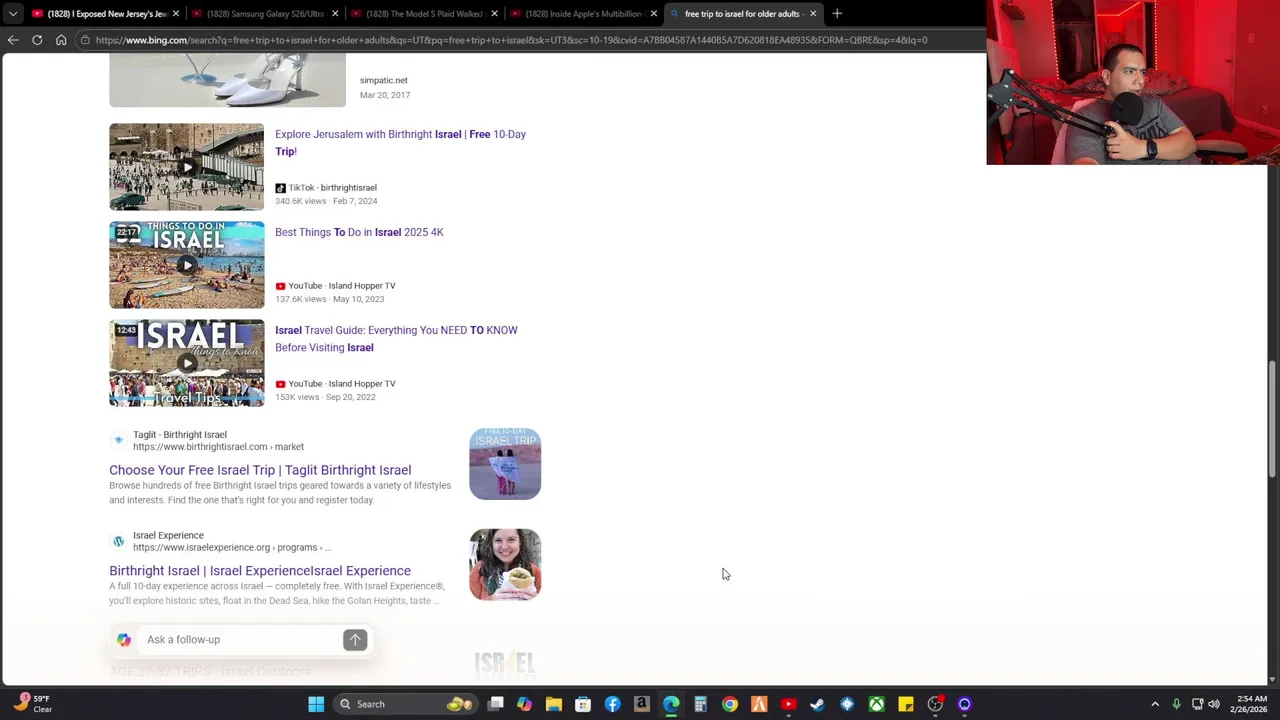The width and height of the screenshot is (1280, 720).
Task: Click the microphone tray icon
Action: click(x=1176, y=704)
